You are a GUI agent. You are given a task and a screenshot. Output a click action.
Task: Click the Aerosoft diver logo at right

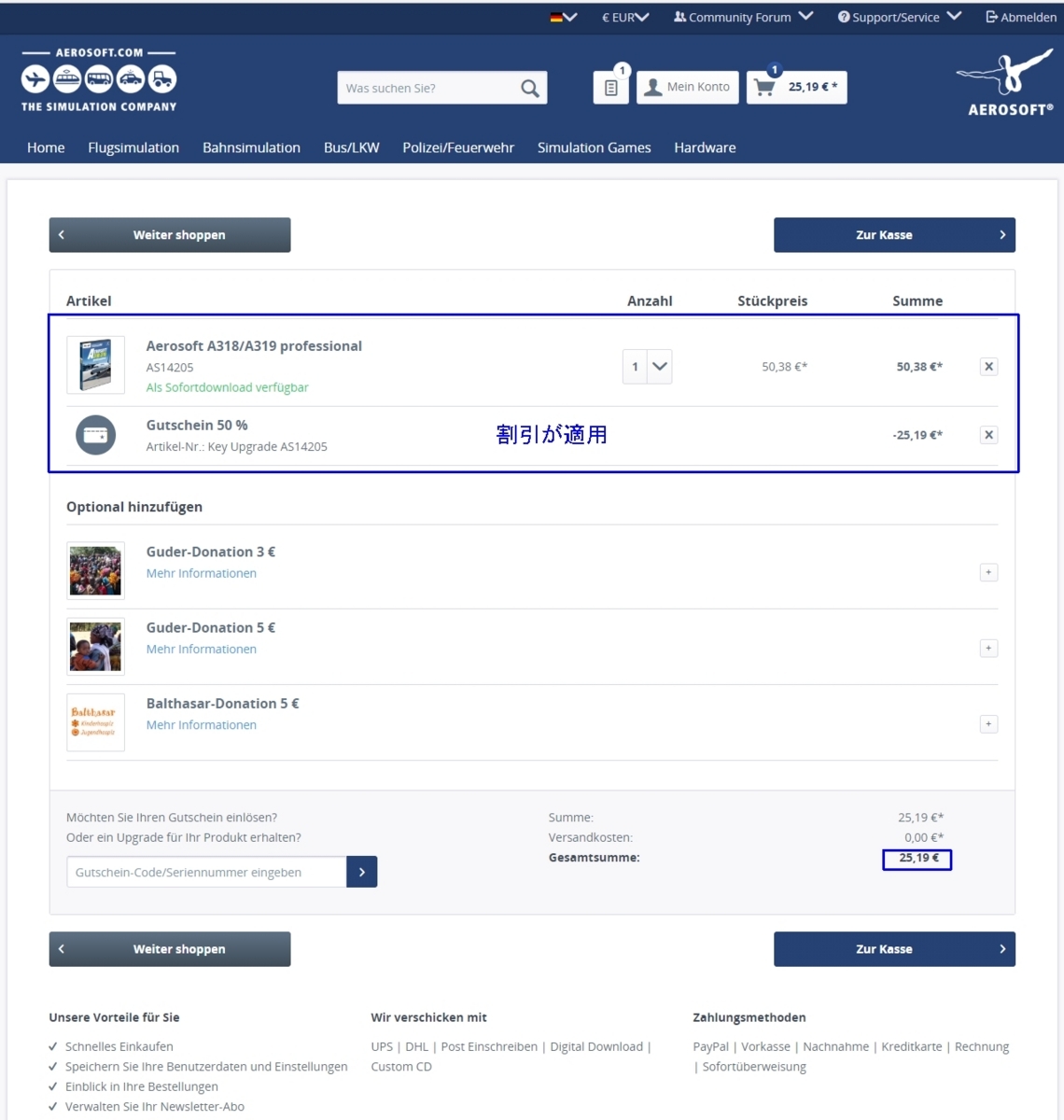click(1005, 83)
